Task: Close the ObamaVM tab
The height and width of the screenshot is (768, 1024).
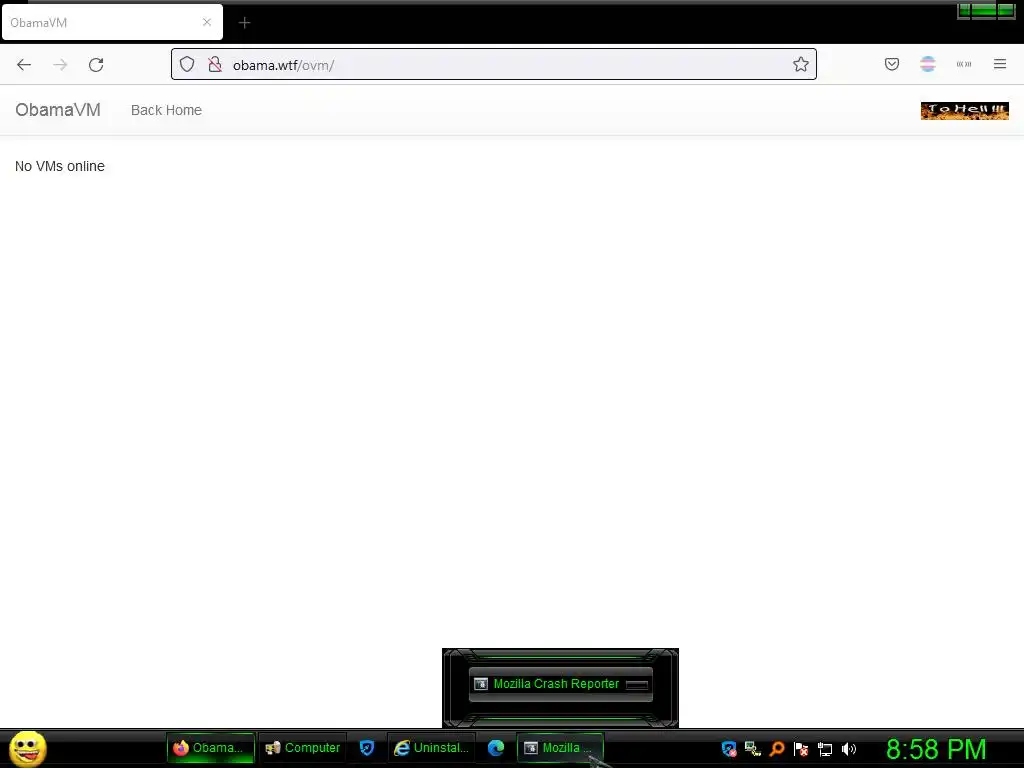Action: click(x=207, y=22)
